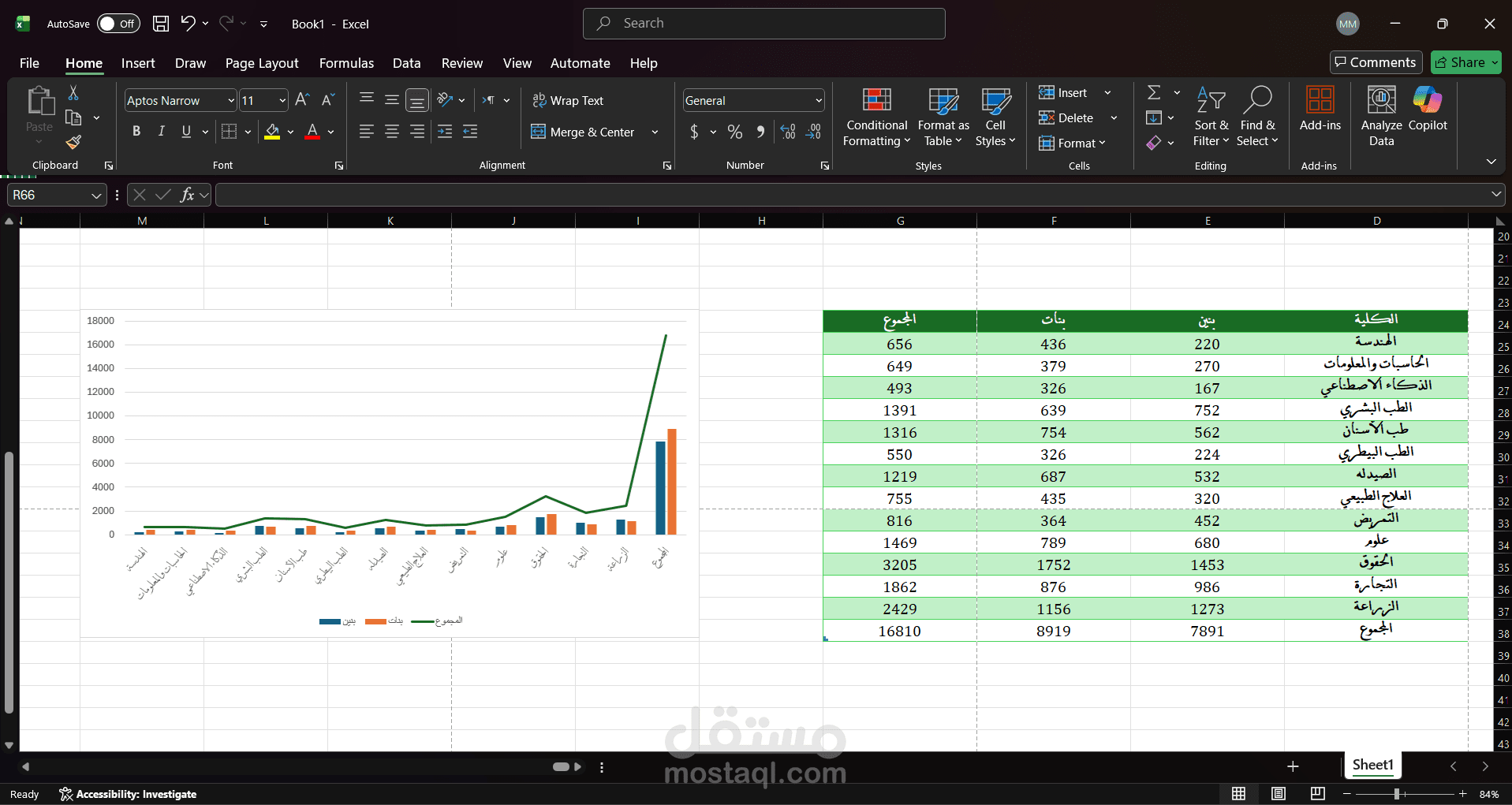
Task: Launch Copilot from the ribbon
Action: [1428, 108]
